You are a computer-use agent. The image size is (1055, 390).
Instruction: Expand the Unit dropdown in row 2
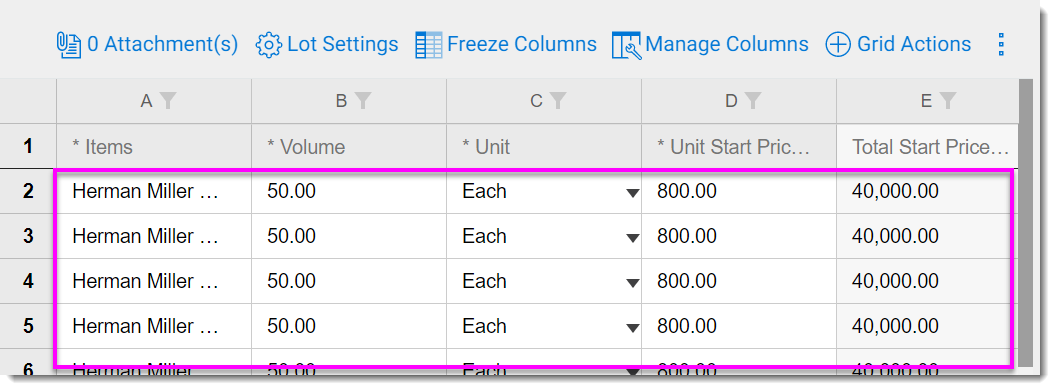[632, 193]
